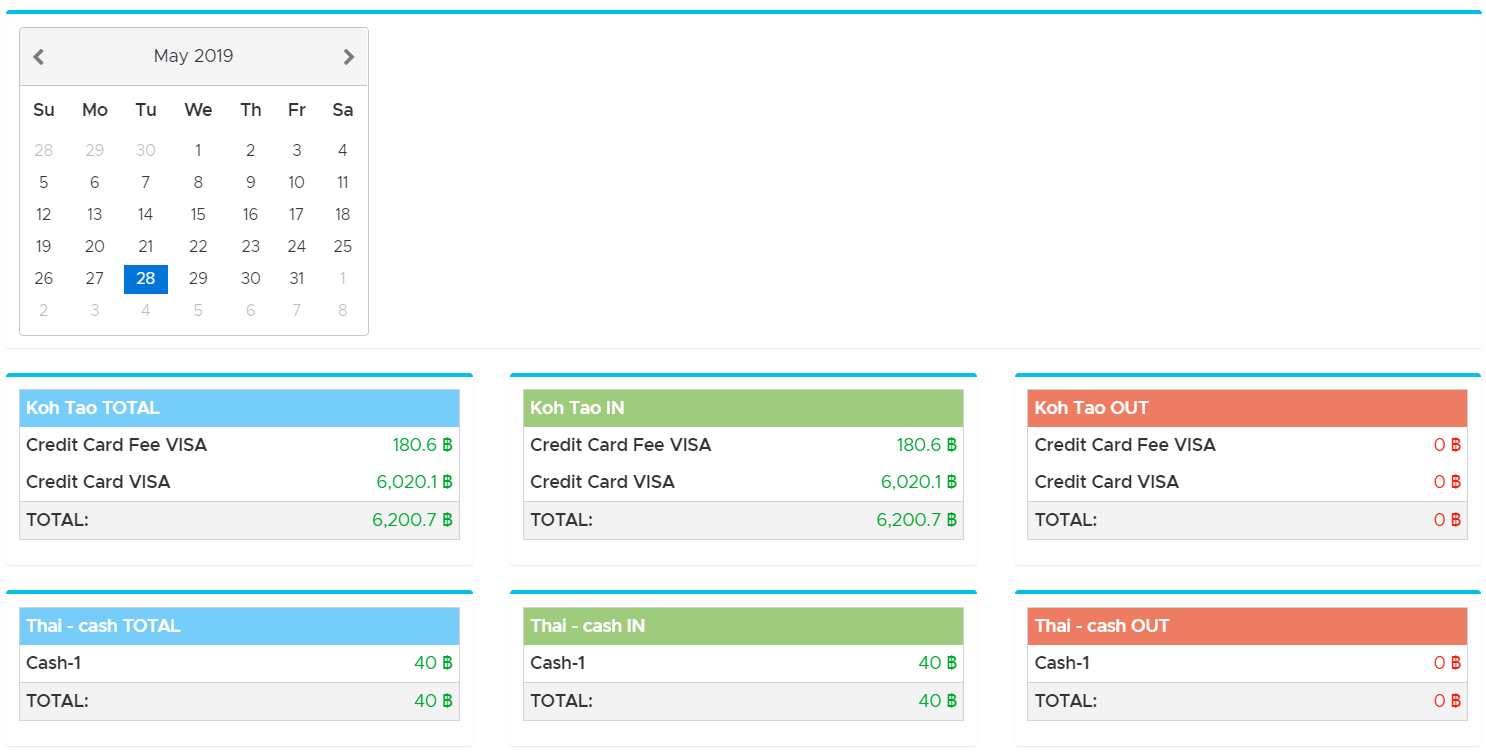Click Cash-1 row in Thai - cash OUT
Image resolution: width=1486 pixels, height=756 pixels.
coord(1247,663)
